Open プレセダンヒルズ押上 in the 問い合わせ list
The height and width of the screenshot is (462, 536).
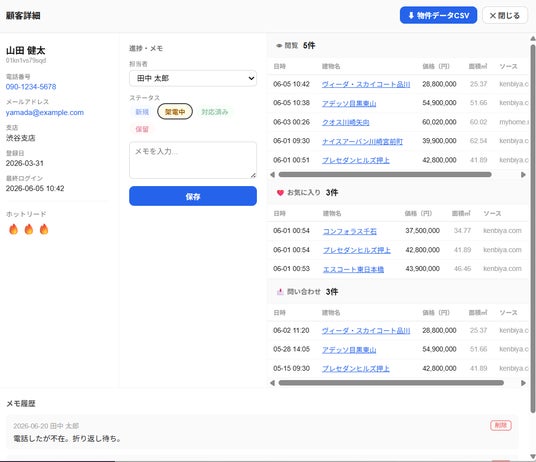356,369
